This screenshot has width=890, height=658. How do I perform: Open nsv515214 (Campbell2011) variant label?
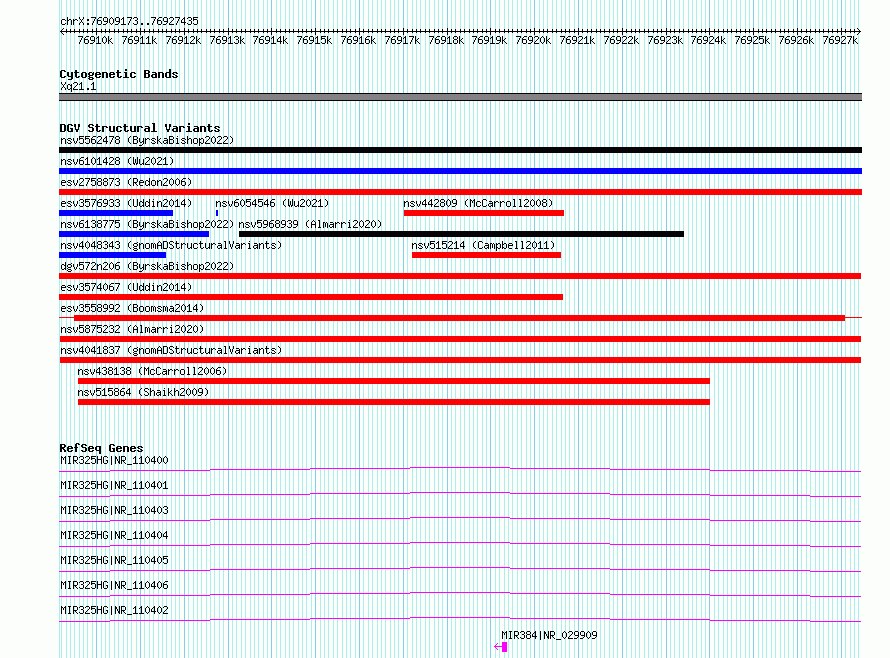483,245
